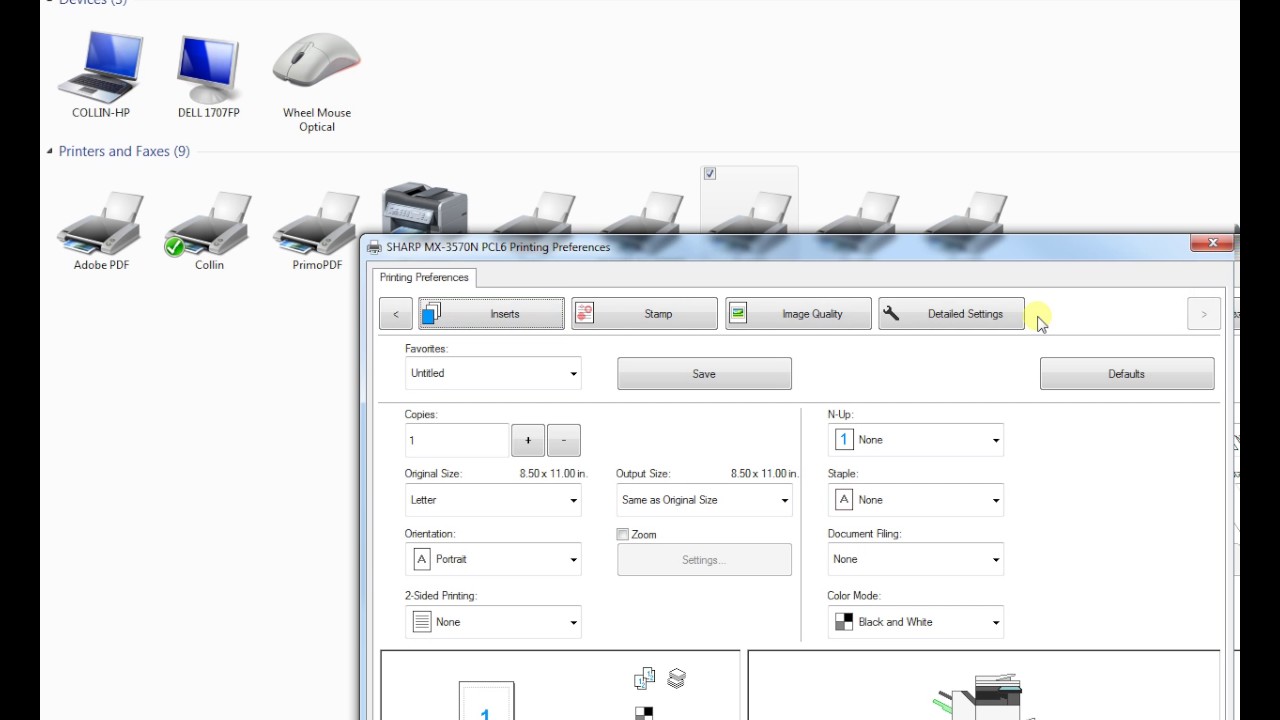
Task: Click the black and white icon in the preview
Action: coord(644,713)
